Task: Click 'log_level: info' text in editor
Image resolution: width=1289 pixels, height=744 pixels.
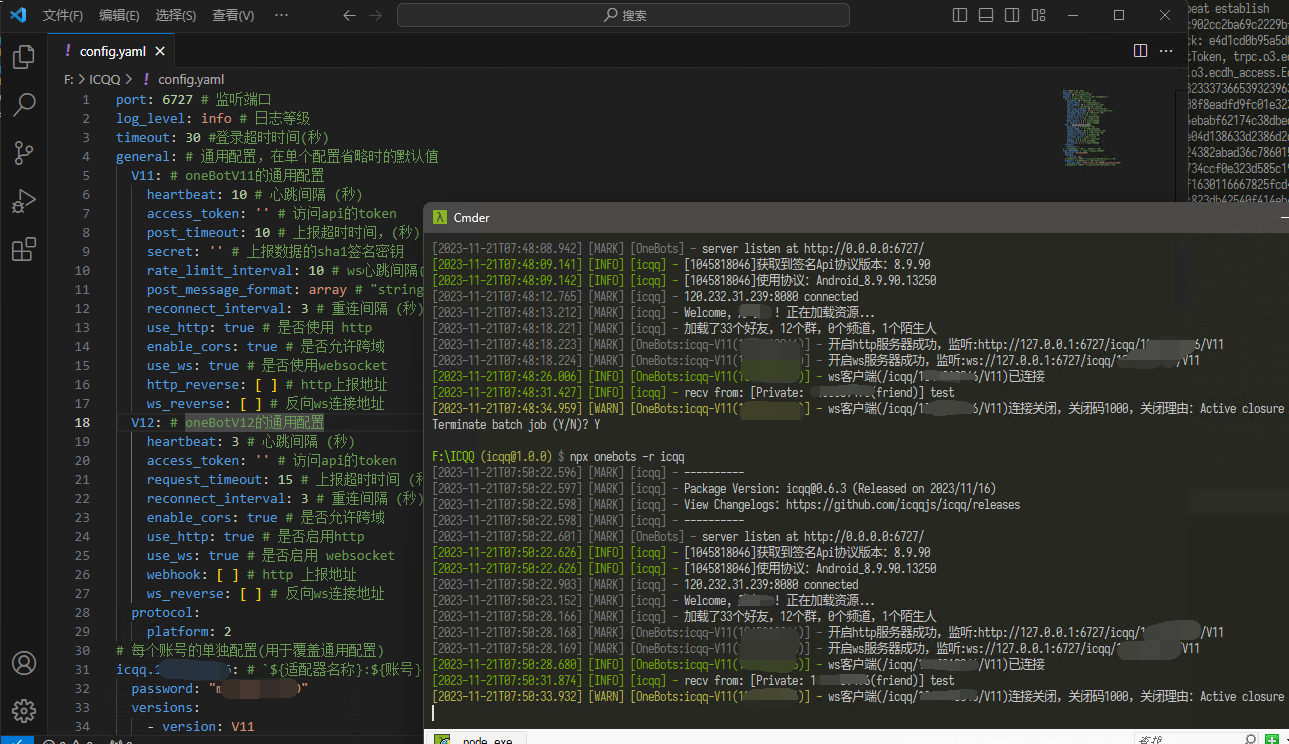Action: (x=174, y=118)
